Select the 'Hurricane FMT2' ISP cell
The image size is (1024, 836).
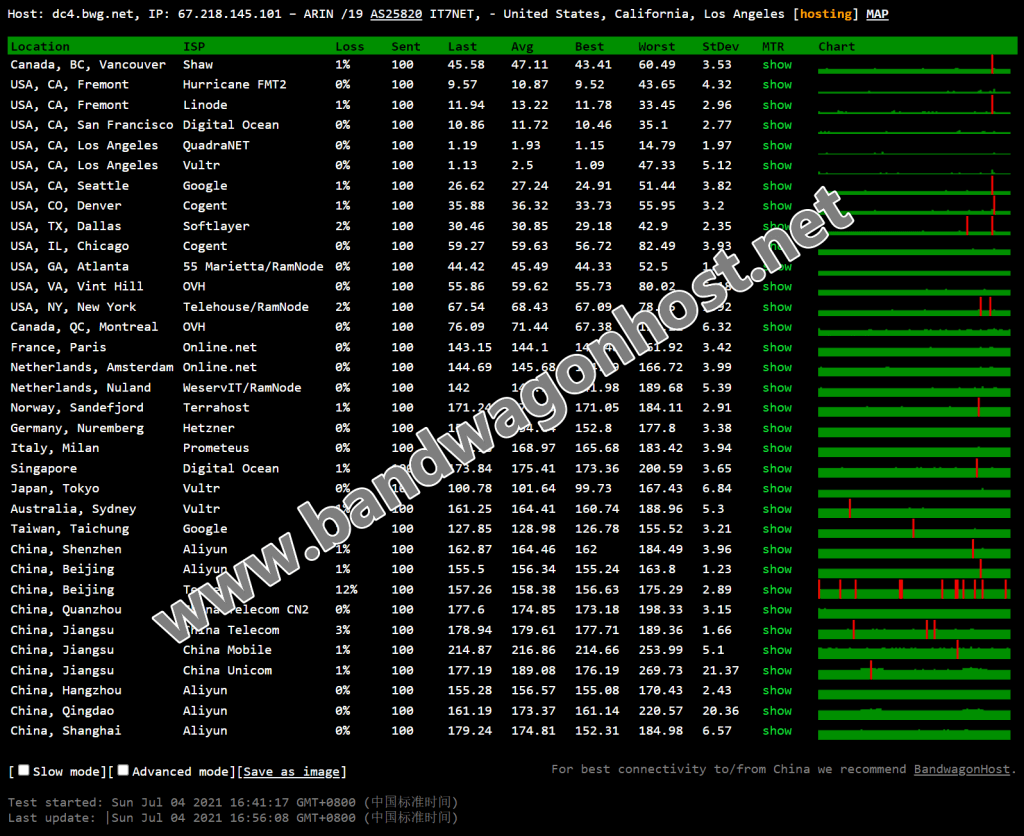coord(234,84)
